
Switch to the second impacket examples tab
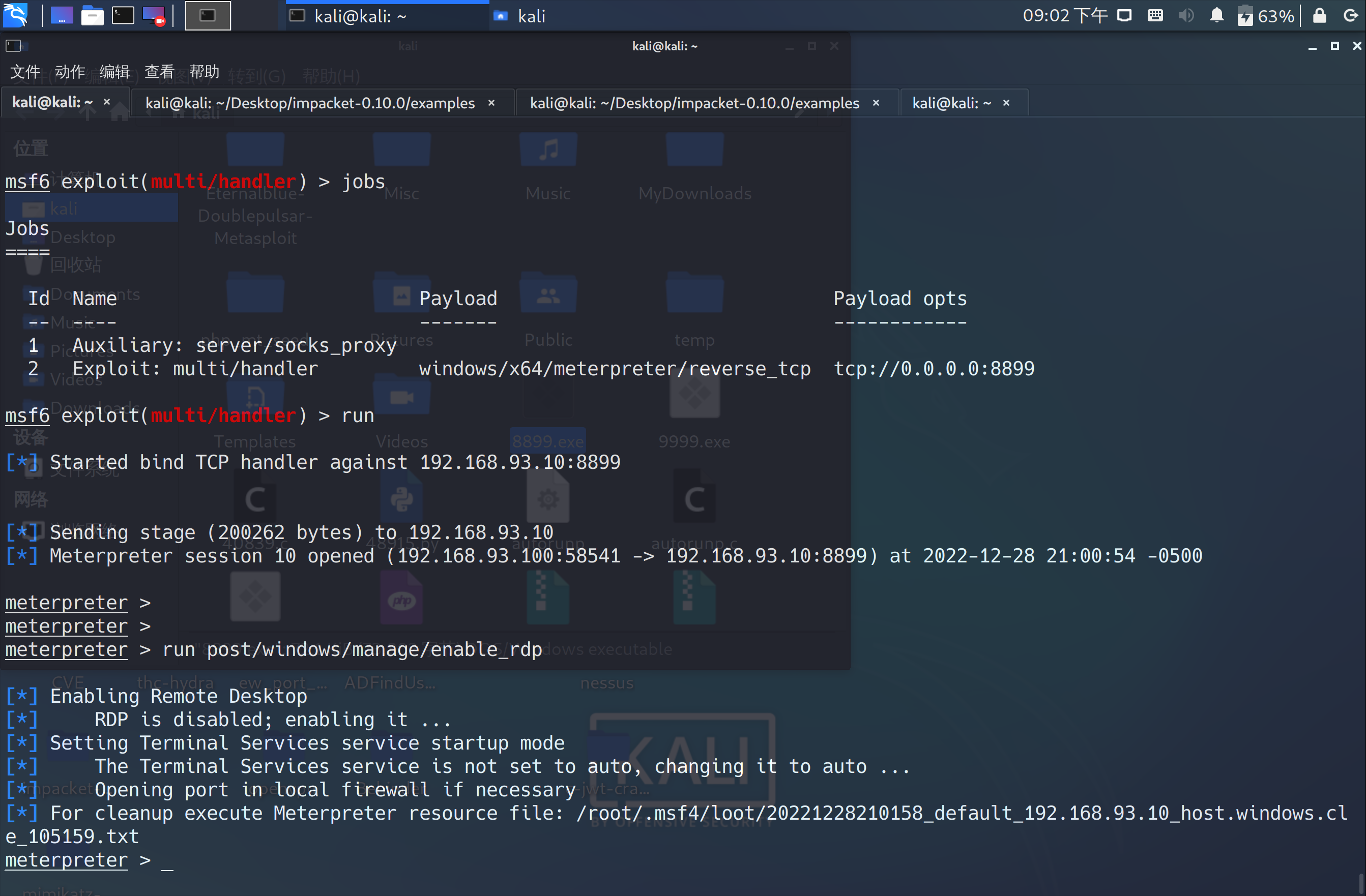(x=694, y=103)
